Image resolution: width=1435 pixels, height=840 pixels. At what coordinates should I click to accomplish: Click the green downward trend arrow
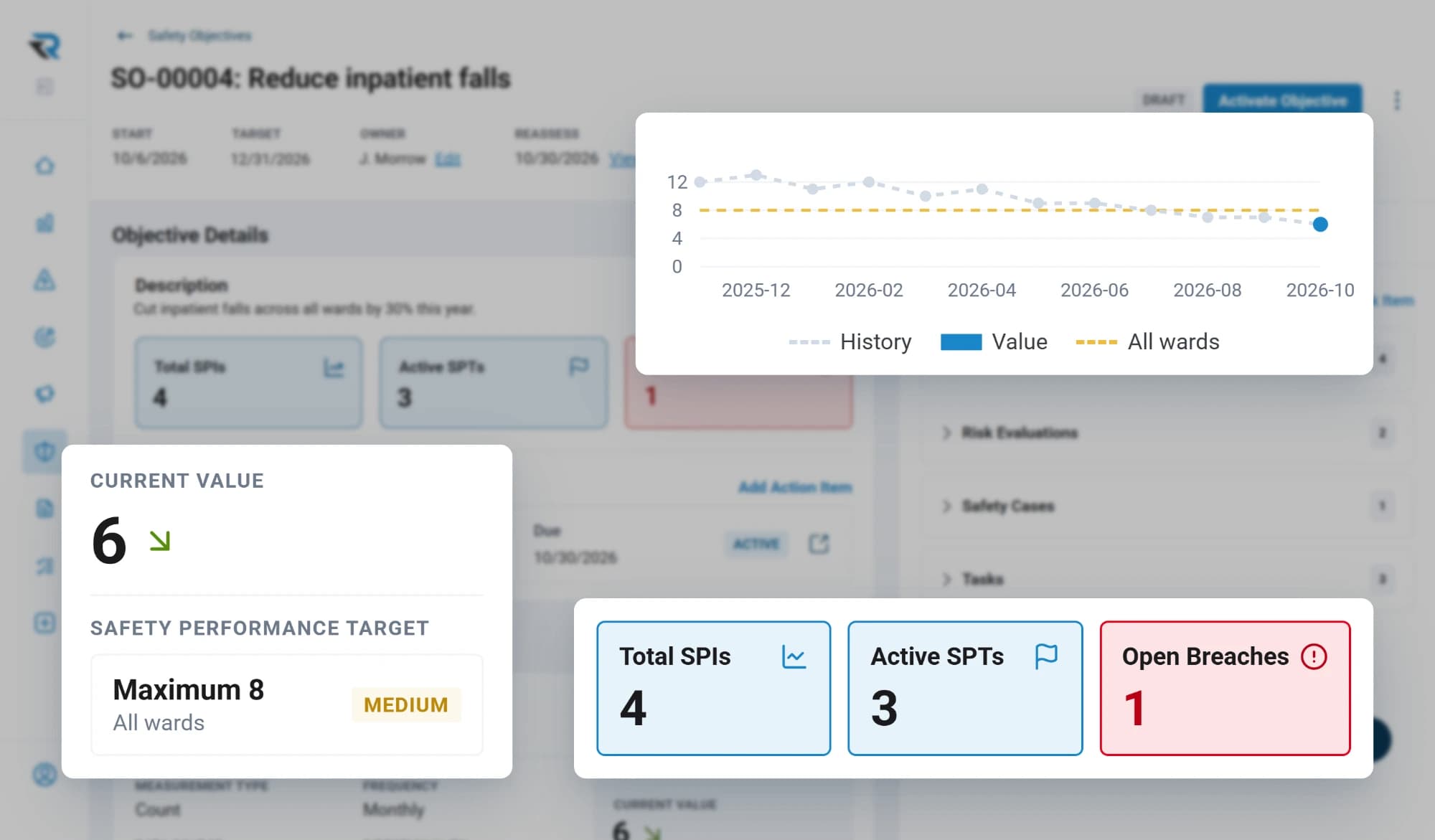coord(159,540)
